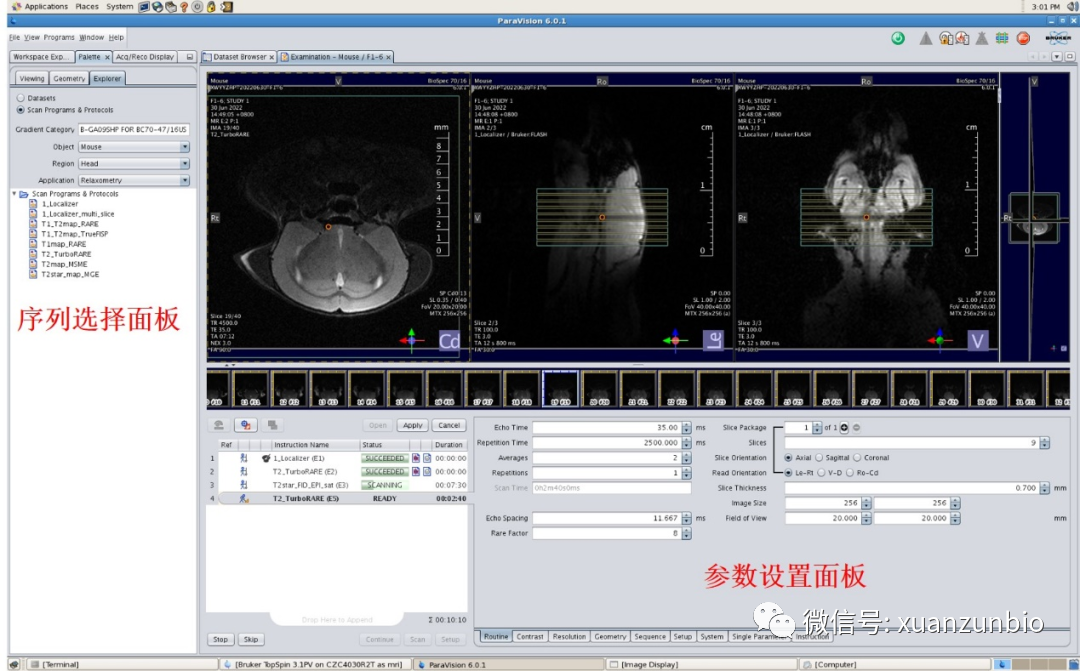Viewport: 1080px width, 671px height.
Task: Open the help question-mark icon in the top panel
Action: (184, 7)
